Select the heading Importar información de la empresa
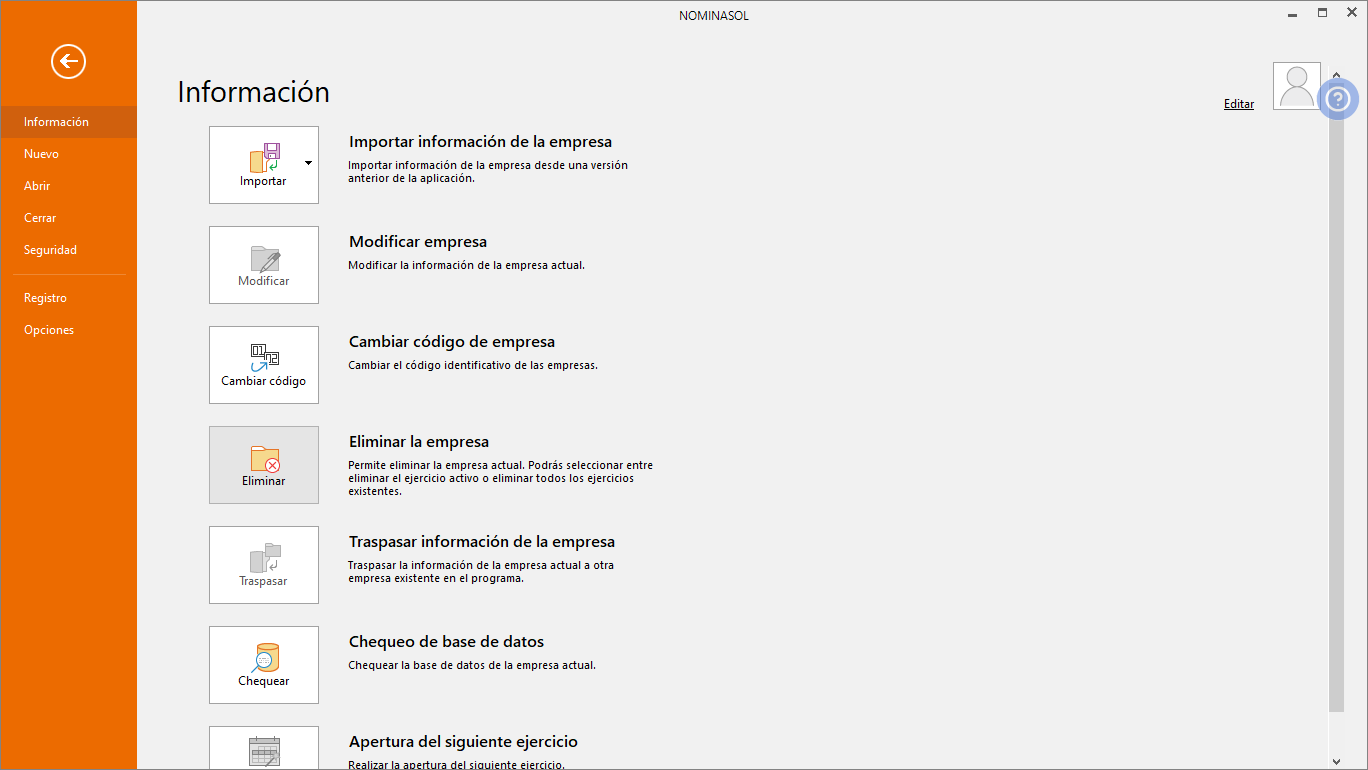The image size is (1368, 770). 480,142
